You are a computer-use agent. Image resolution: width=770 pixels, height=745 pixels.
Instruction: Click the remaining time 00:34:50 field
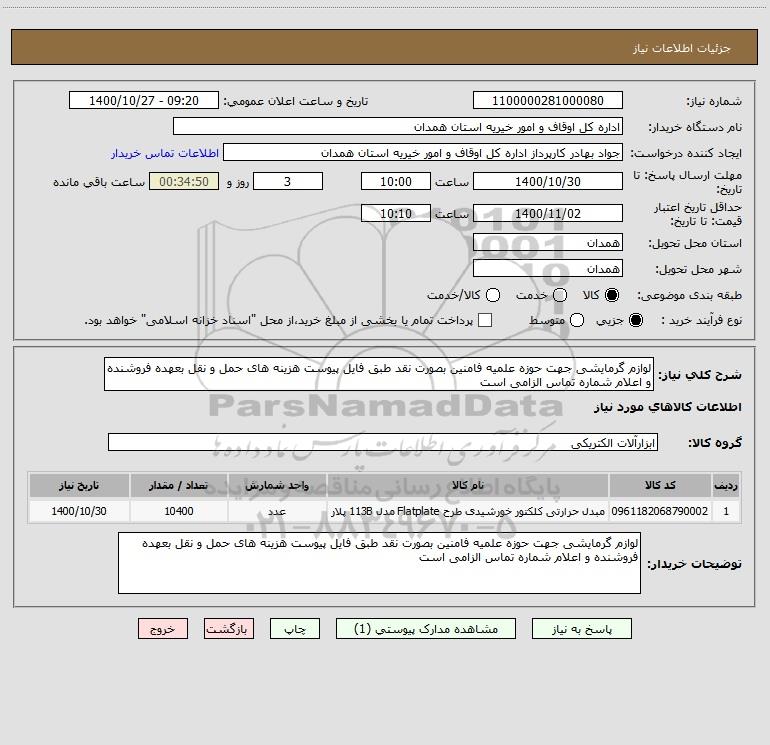click(184, 181)
